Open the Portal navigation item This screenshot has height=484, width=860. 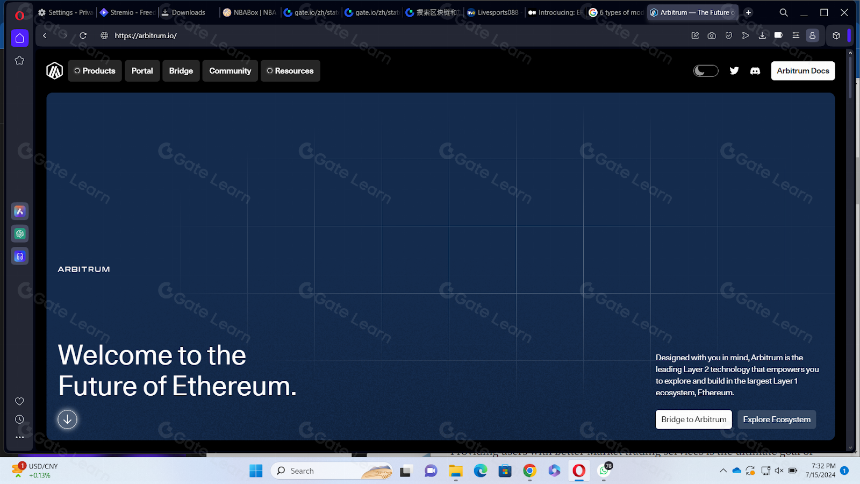pyautogui.click(x=142, y=71)
